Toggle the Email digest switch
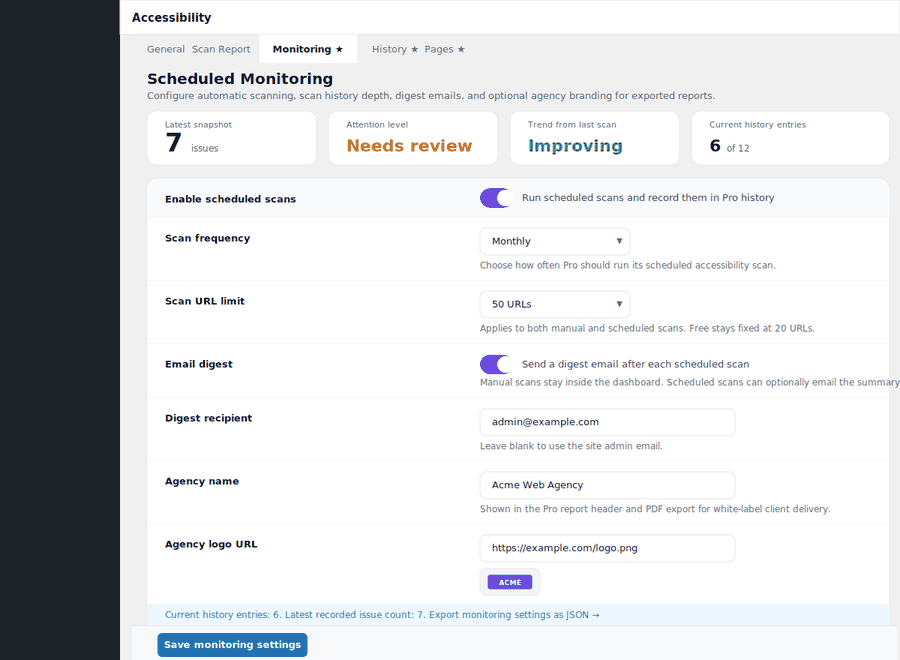 click(x=496, y=364)
